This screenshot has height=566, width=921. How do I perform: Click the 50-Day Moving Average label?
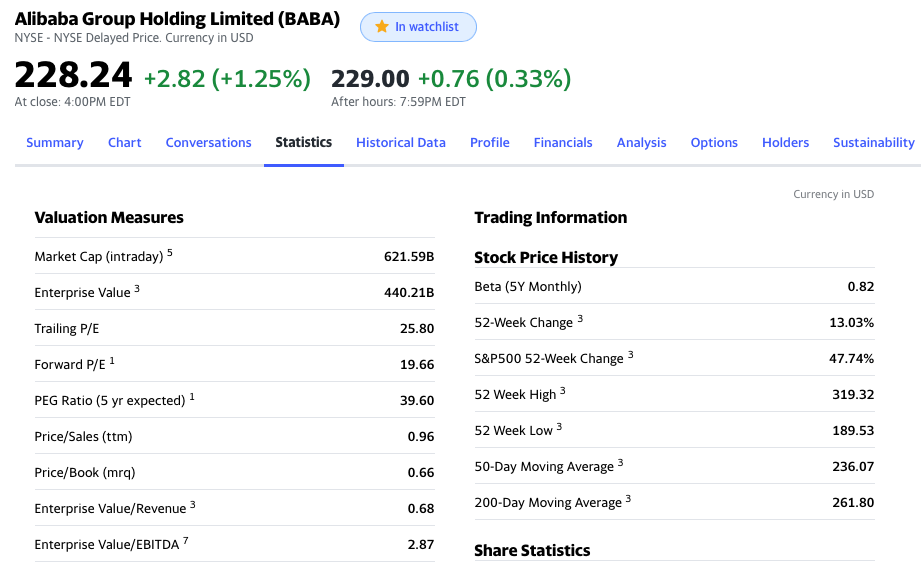click(544, 466)
